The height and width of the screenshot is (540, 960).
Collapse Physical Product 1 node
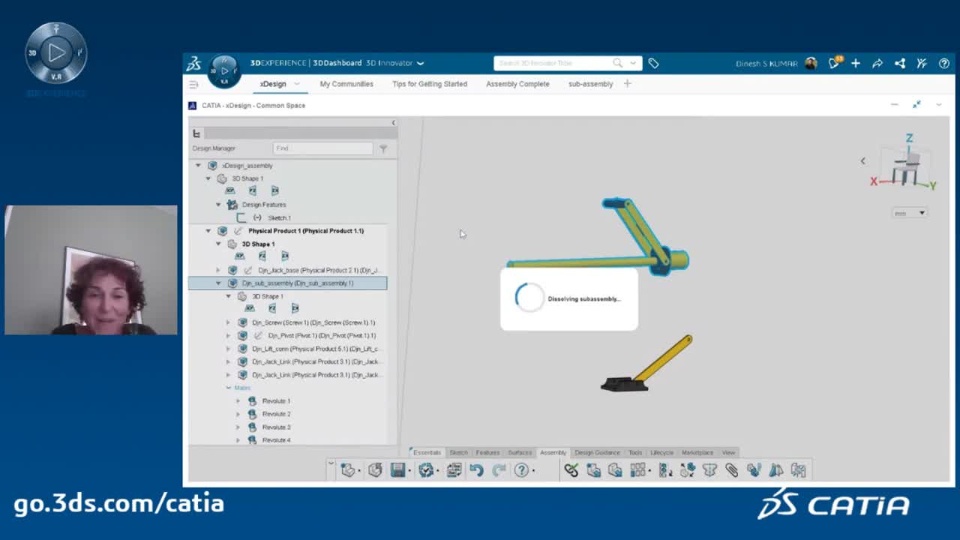[x=208, y=231]
